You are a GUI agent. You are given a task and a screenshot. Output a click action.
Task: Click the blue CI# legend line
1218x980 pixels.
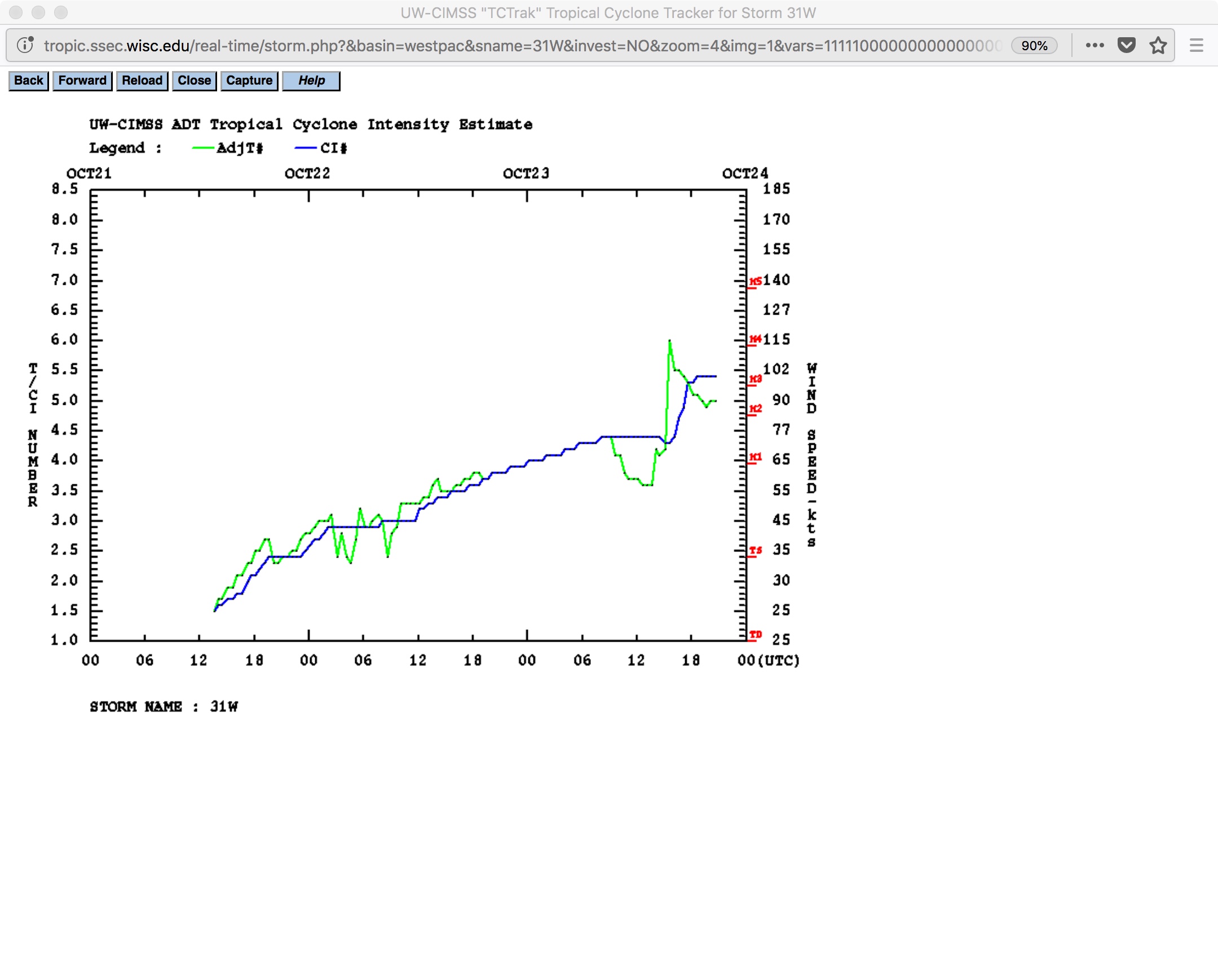pos(306,148)
